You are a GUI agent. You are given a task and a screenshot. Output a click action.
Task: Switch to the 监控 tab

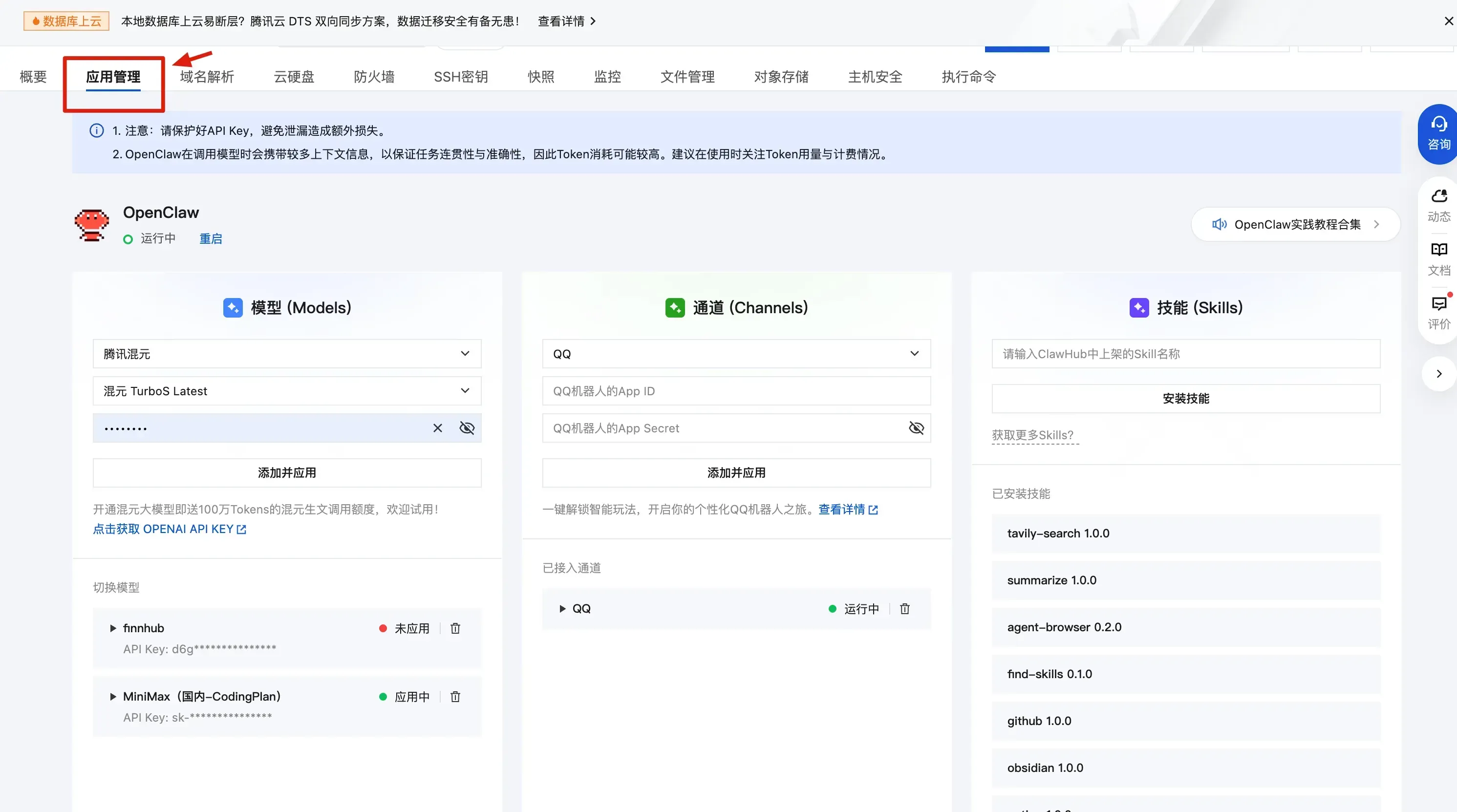point(607,77)
